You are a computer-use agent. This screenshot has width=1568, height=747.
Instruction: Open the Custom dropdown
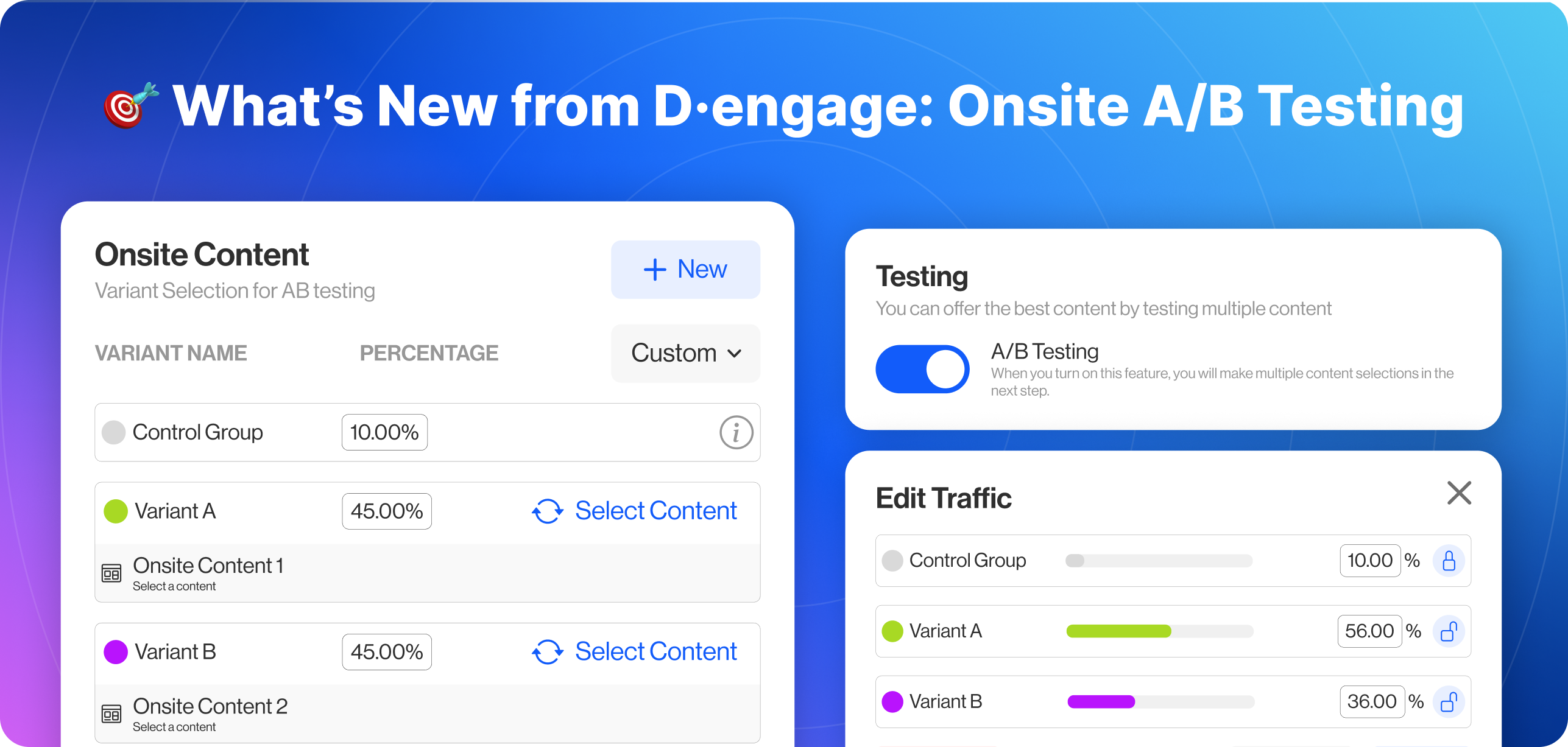[x=685, y=353]
